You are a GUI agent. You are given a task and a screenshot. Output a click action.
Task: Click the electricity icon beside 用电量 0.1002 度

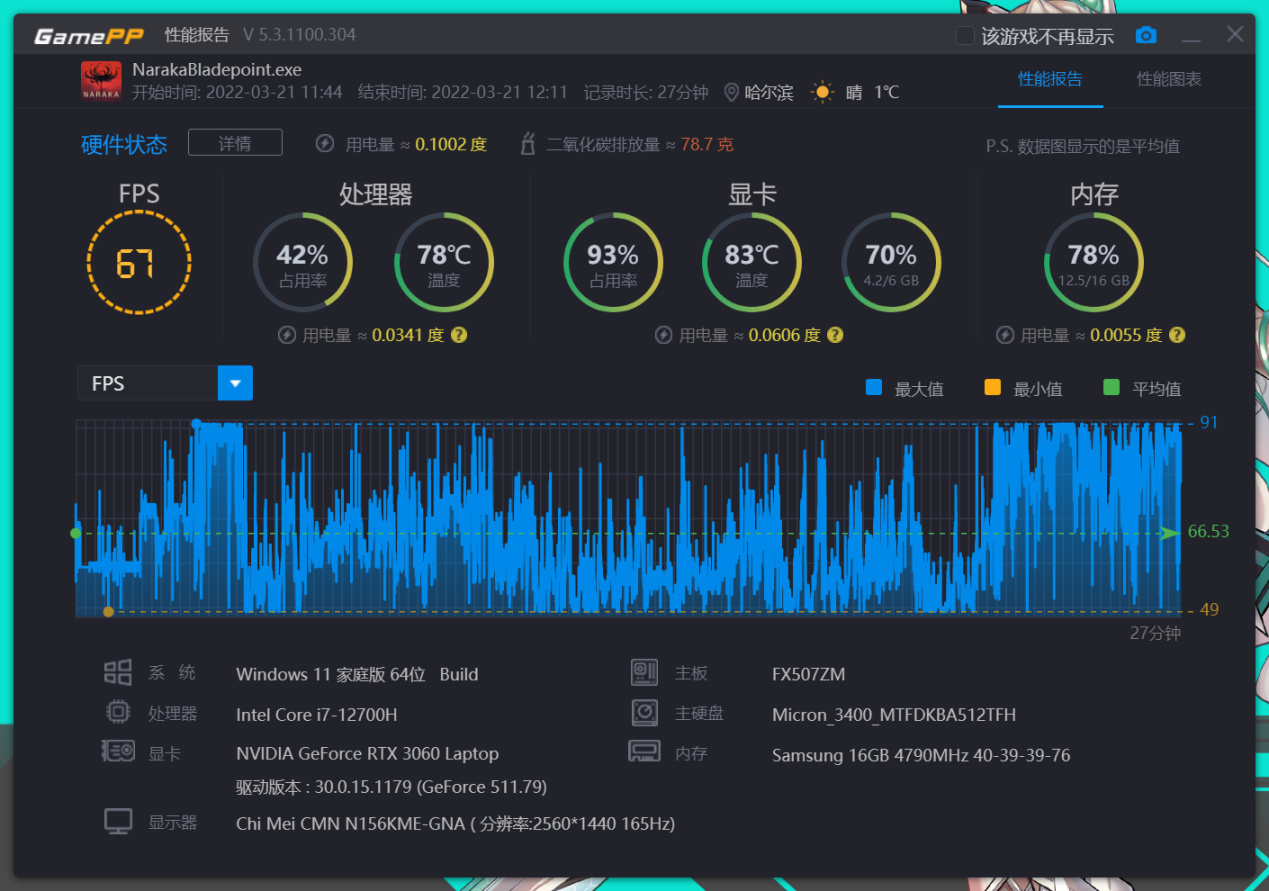click(324, 144)
